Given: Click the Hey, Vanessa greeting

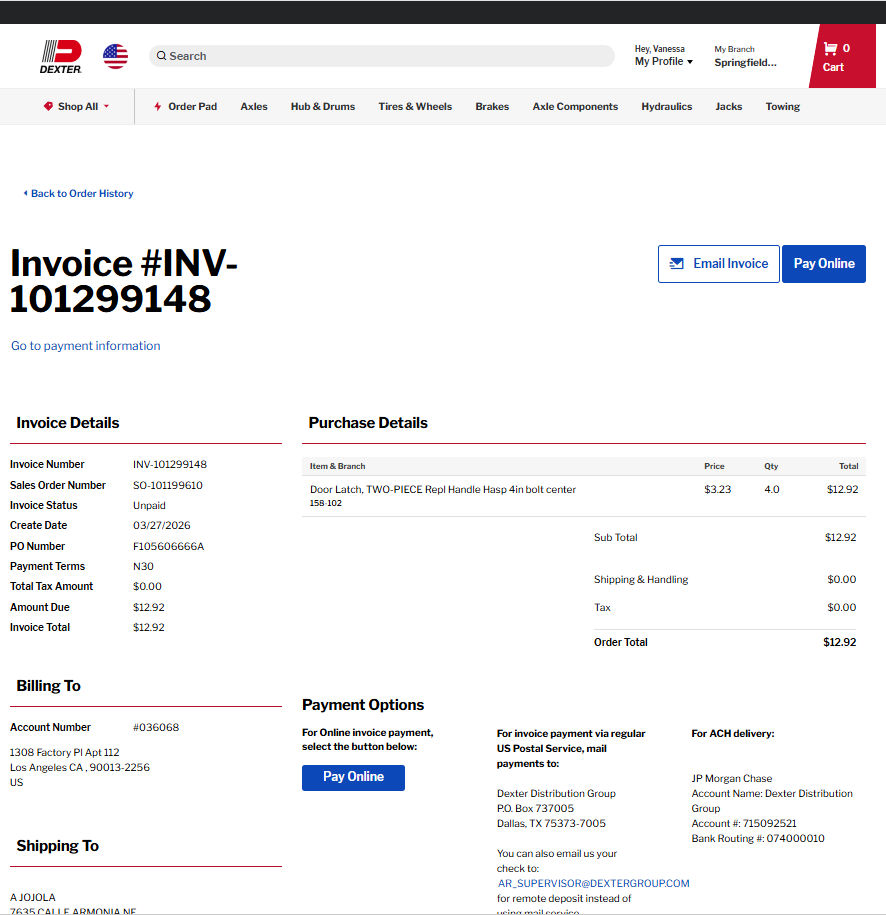Looking at the screenshot, I should (660, 48).
